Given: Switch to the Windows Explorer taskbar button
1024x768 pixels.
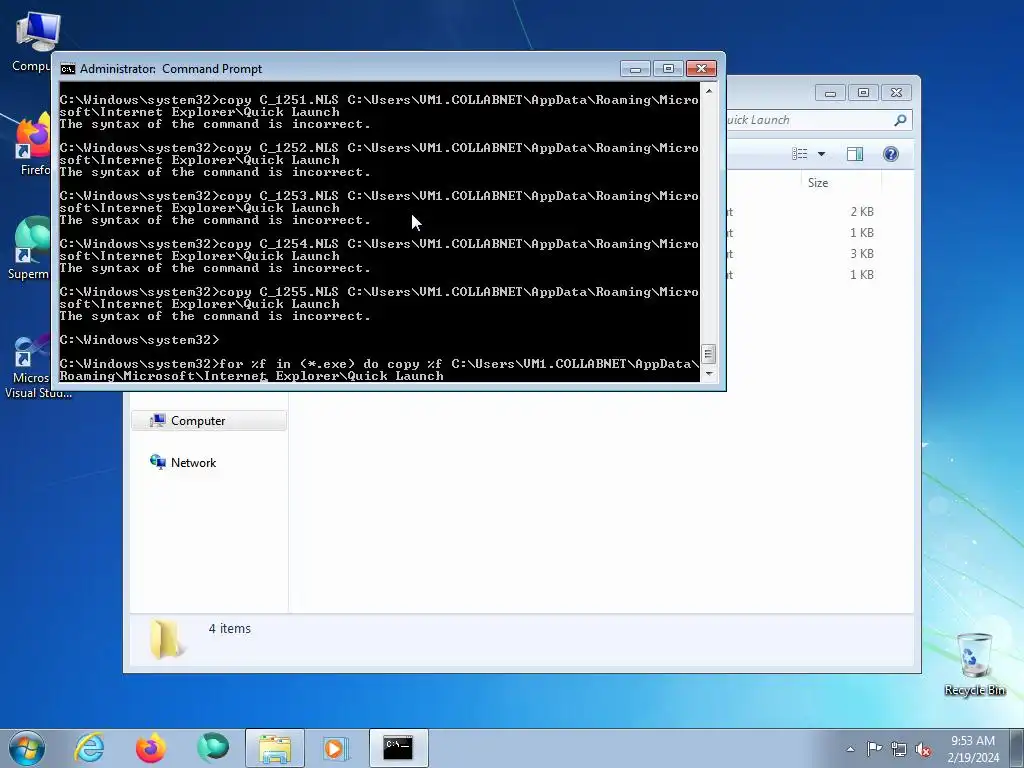Looking at the screenshot, I should pos(275,748).
